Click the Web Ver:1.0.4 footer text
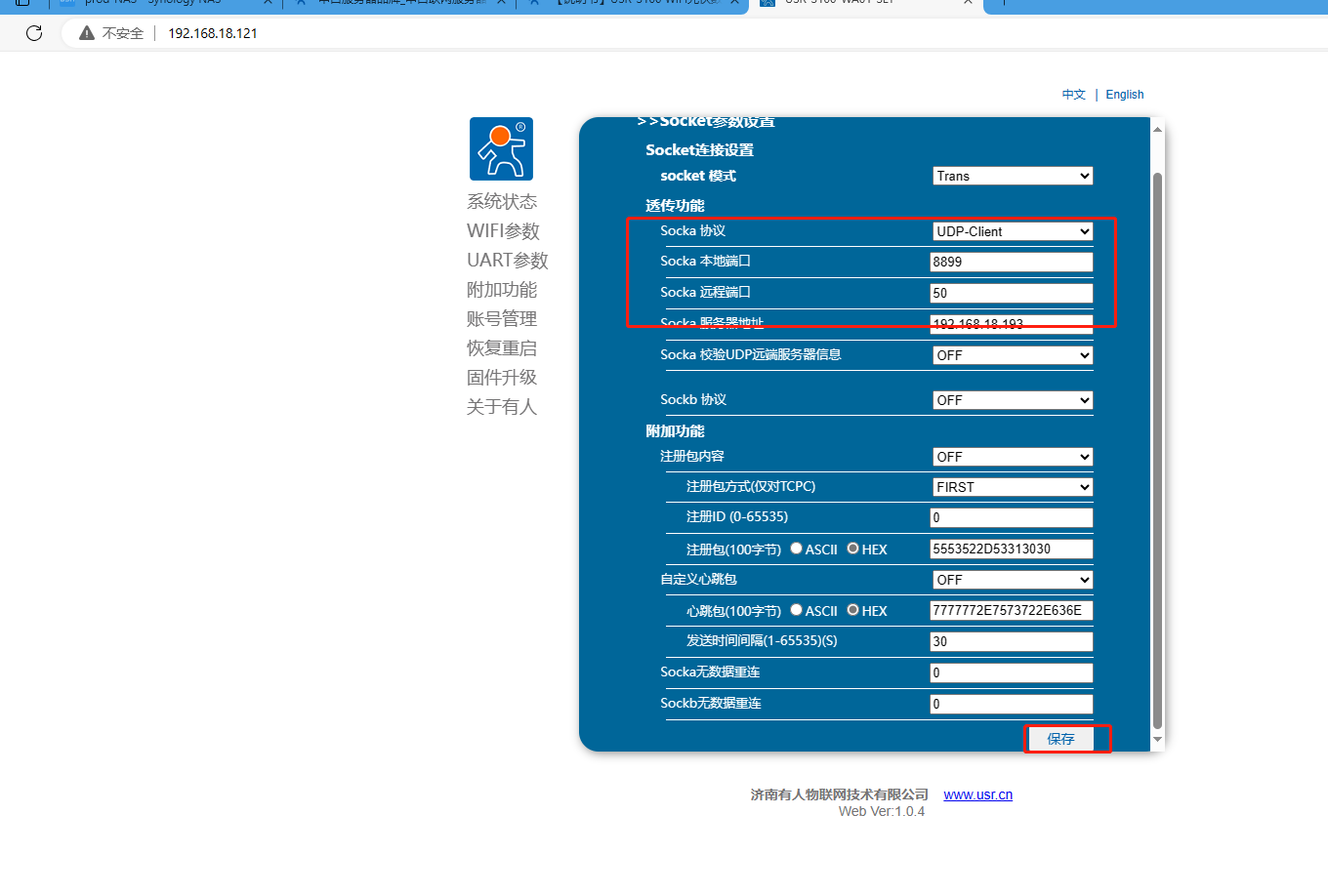Viewport: 1328px width, 896px height. pos(882,811)
